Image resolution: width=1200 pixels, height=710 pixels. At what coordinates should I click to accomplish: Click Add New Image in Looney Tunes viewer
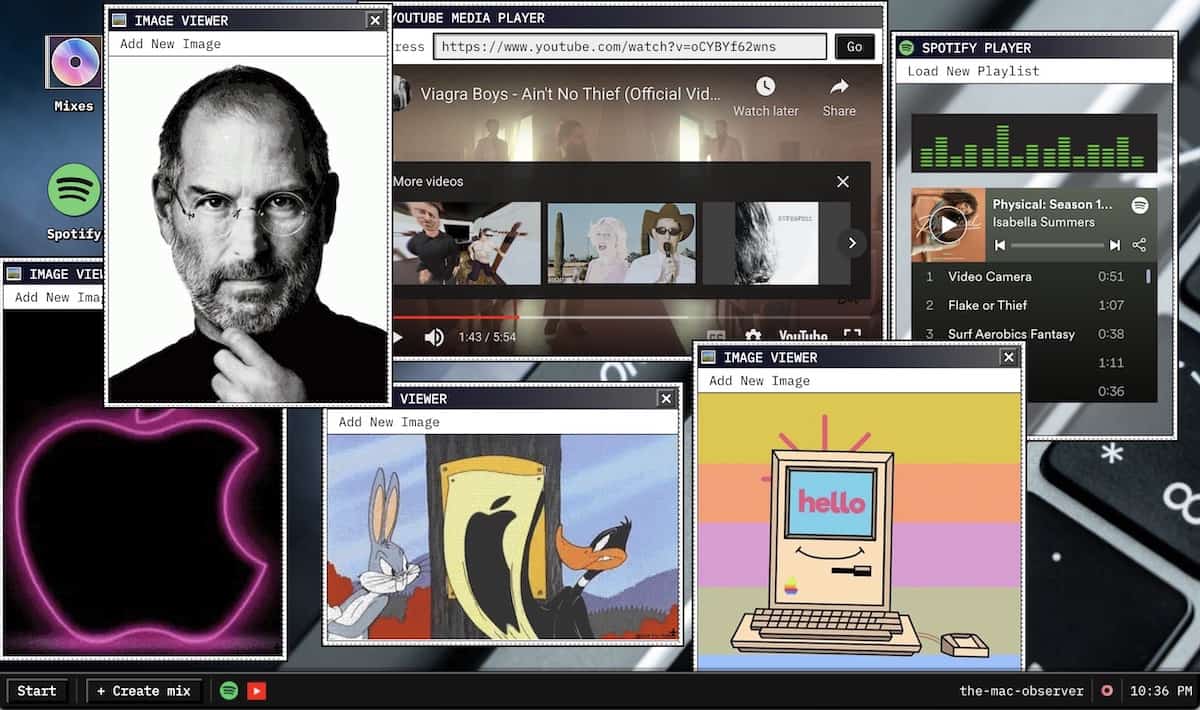(389, 422)
